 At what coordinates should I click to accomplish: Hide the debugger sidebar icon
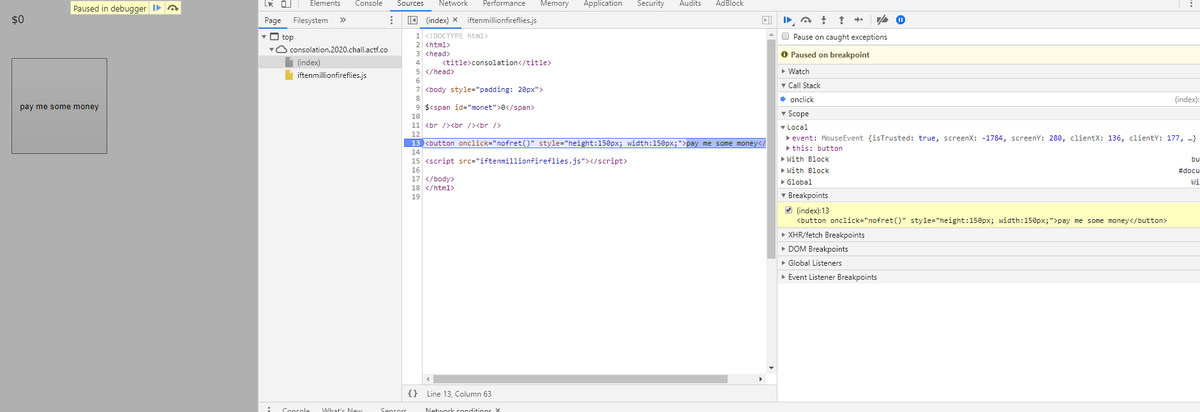click(x=767, y=21)
